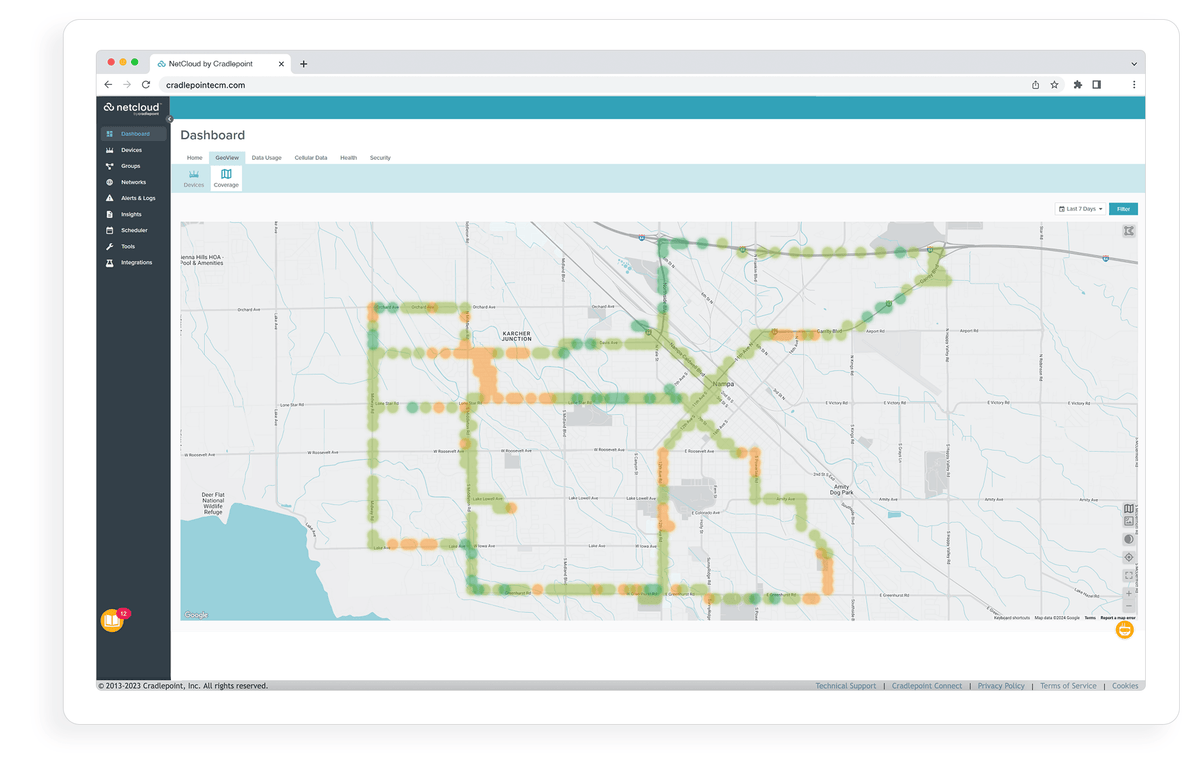Click Report a map error
The height and width of the screenshot is (768, 1200).
(1118, 618)
